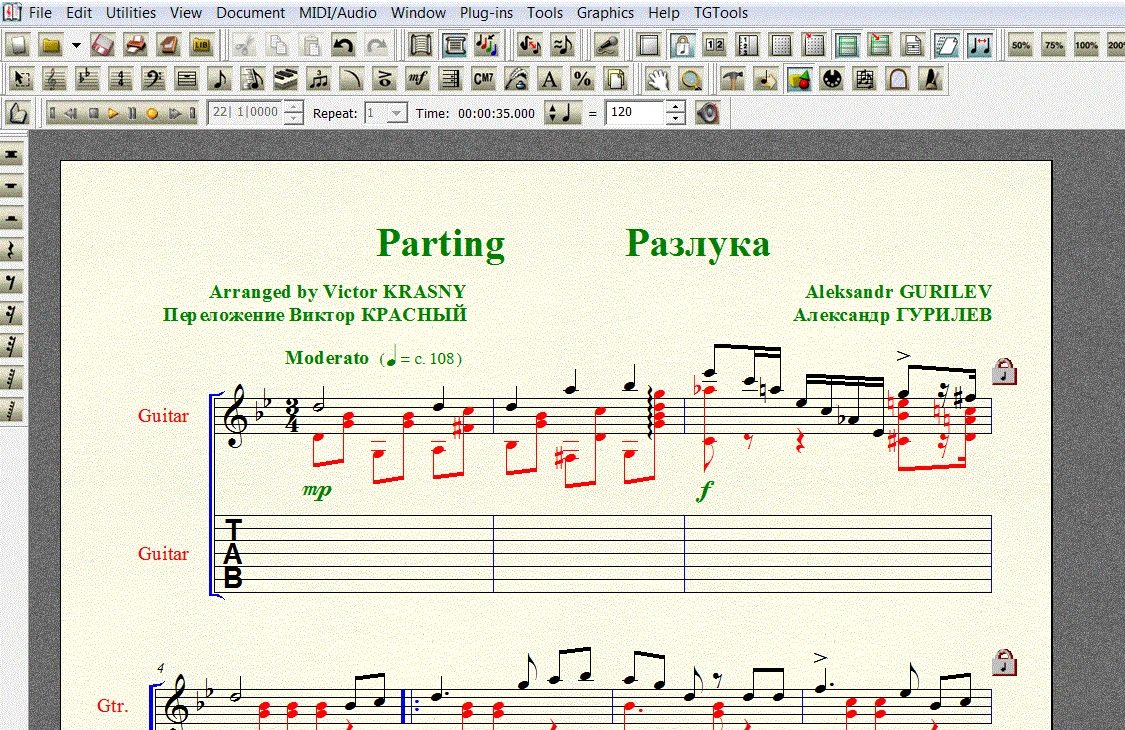Image resolution: width=1125 pixels, height=730 pixels.
Task: Adjust the tempo 120 stepper arrows
Action: click(675, 113)
